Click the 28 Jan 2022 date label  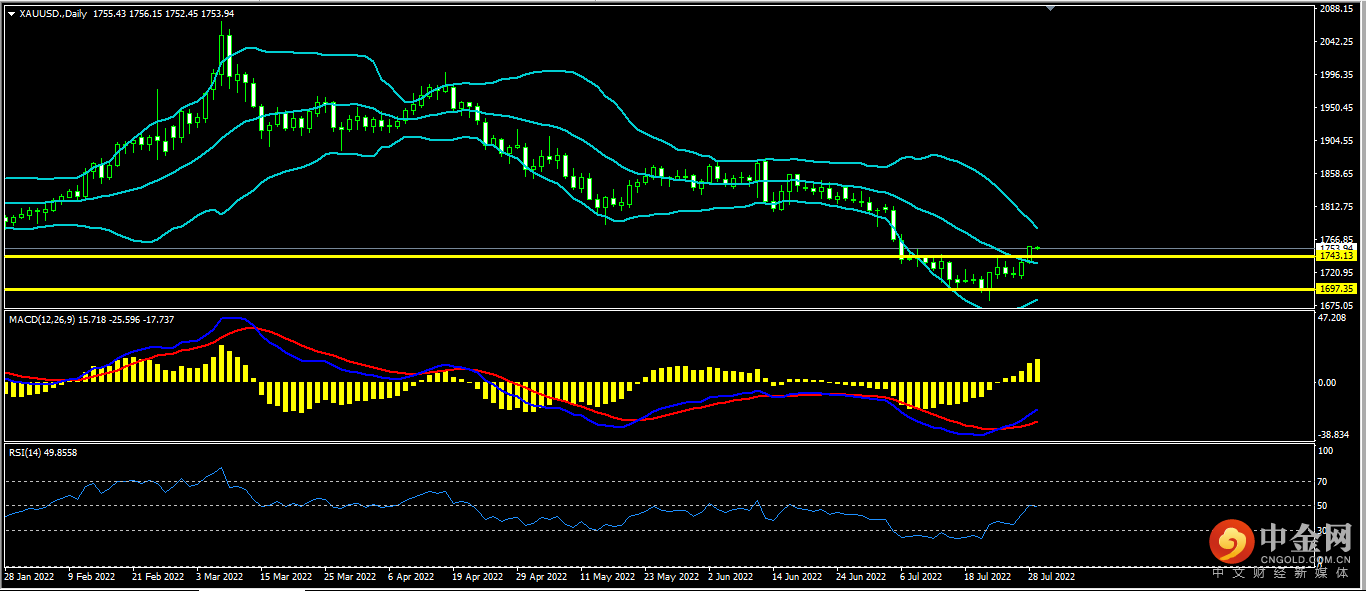28,577
